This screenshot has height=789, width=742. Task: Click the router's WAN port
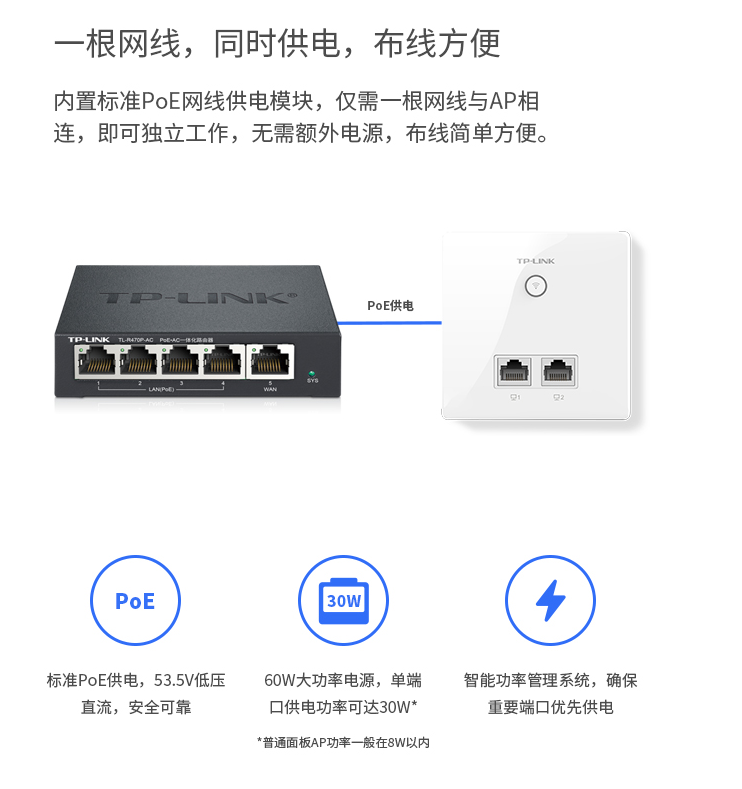tap(271, 361)
